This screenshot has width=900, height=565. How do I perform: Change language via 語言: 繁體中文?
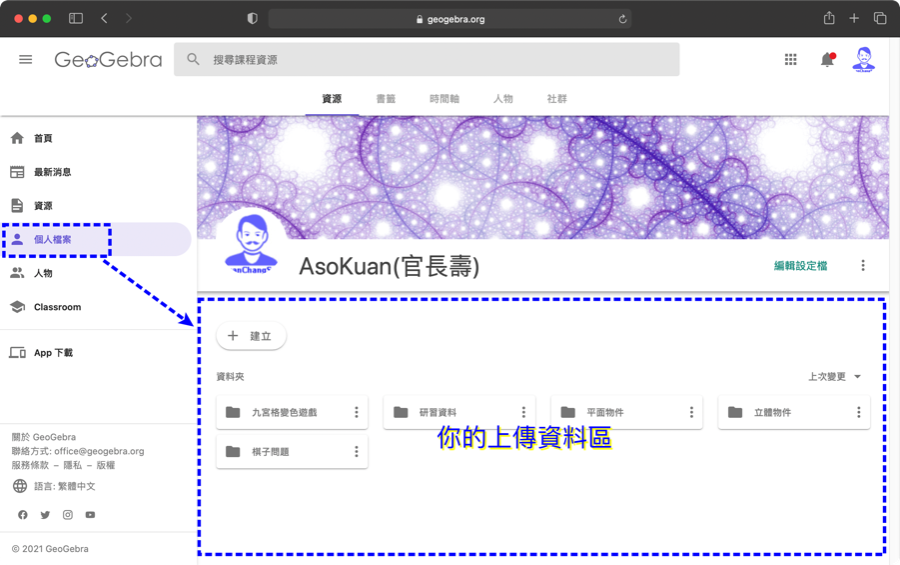[54, 486]
